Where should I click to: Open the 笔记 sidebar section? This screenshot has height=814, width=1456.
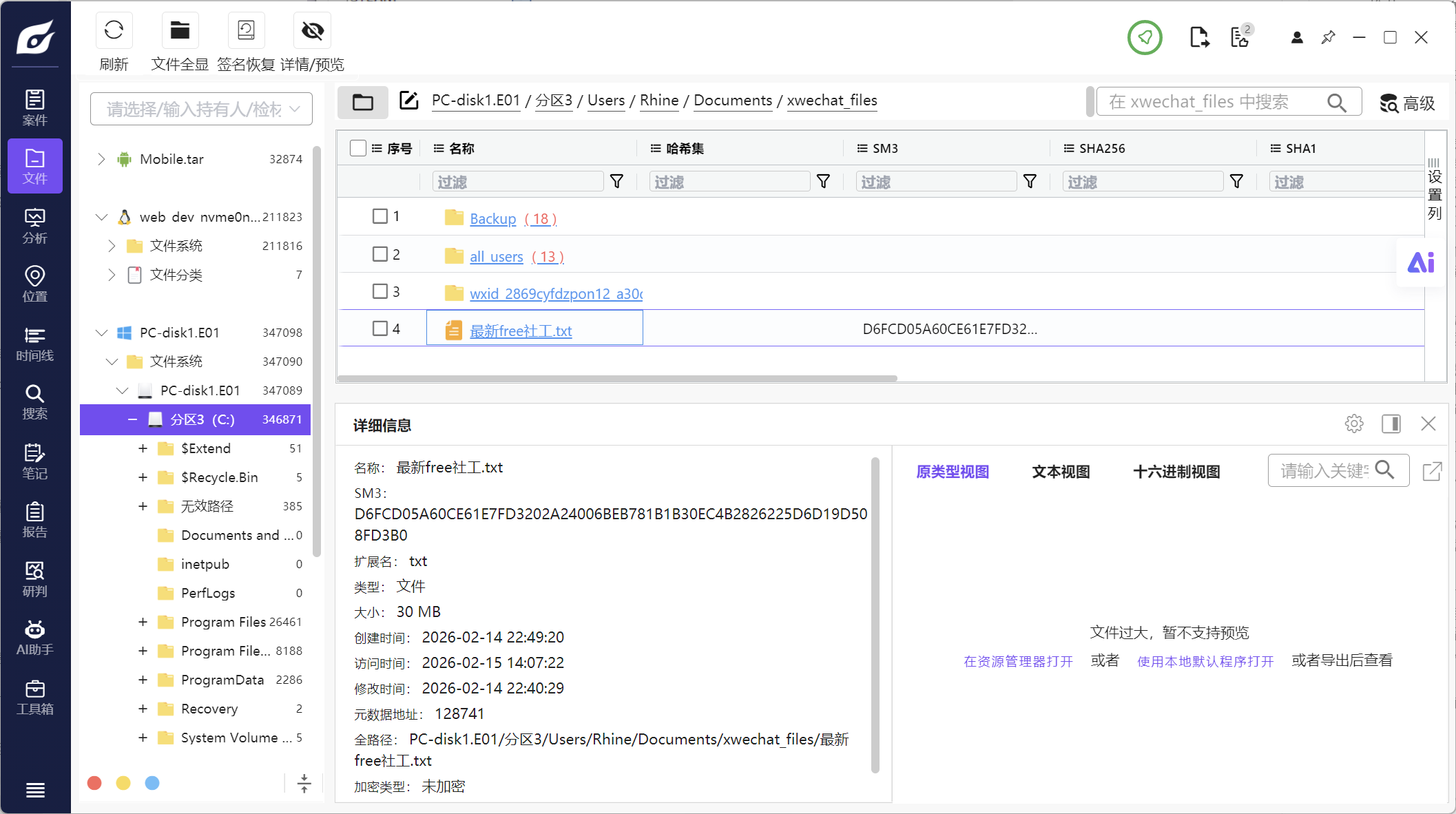pyautogui.click(x=35, y=461)
